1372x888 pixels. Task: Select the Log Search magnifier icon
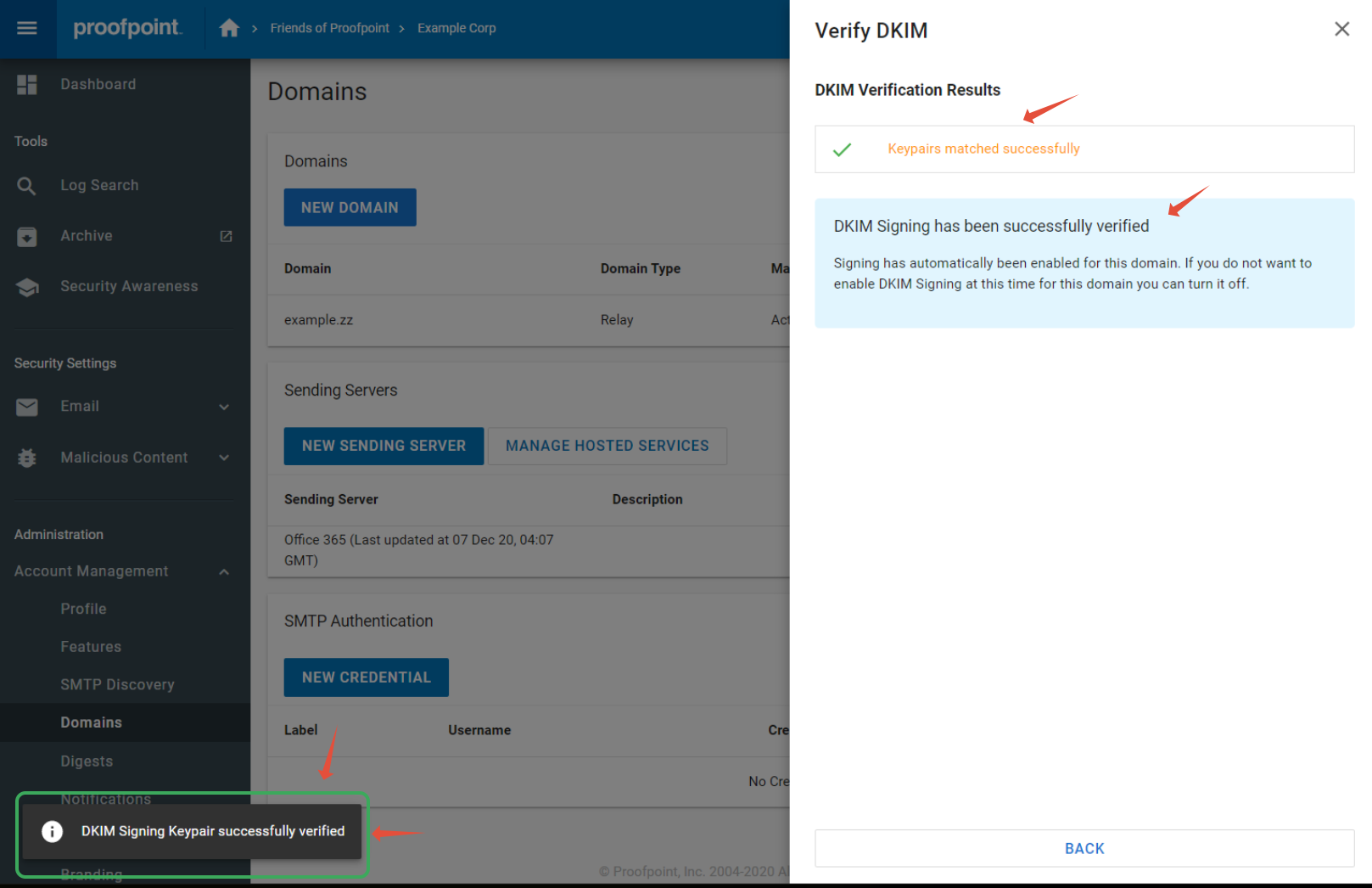click(x=27, y=185)
